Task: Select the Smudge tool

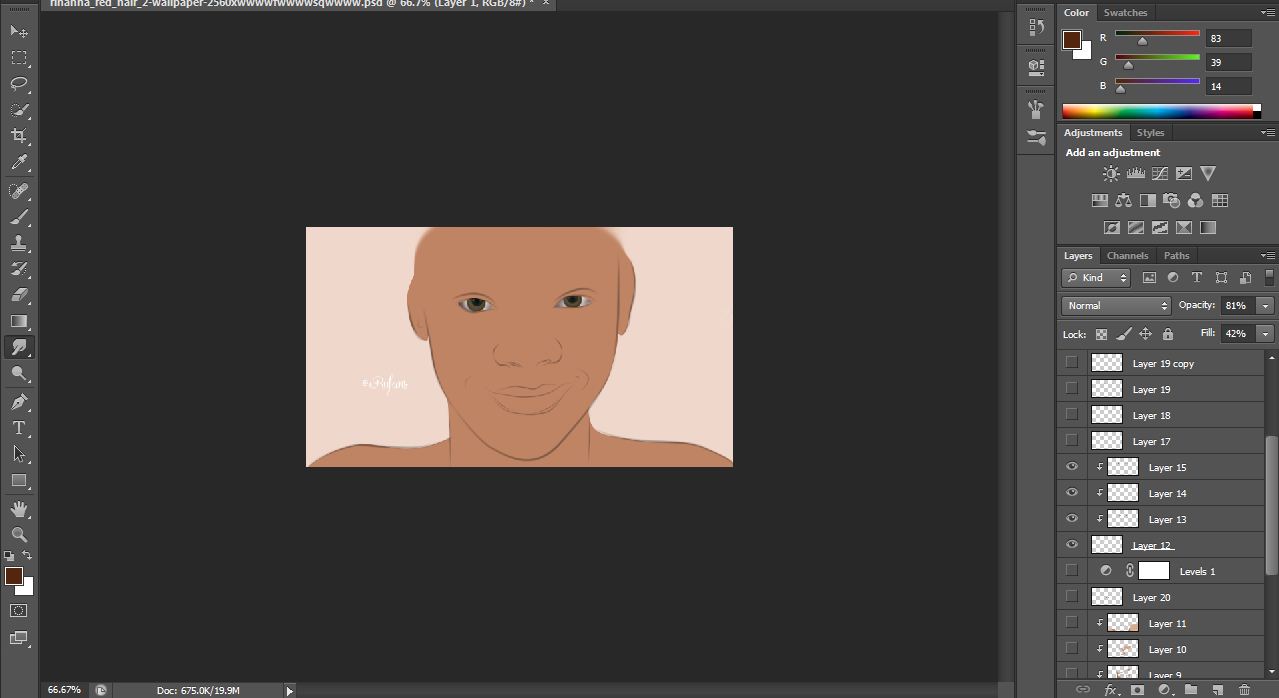Action: (x=19, y=347)
